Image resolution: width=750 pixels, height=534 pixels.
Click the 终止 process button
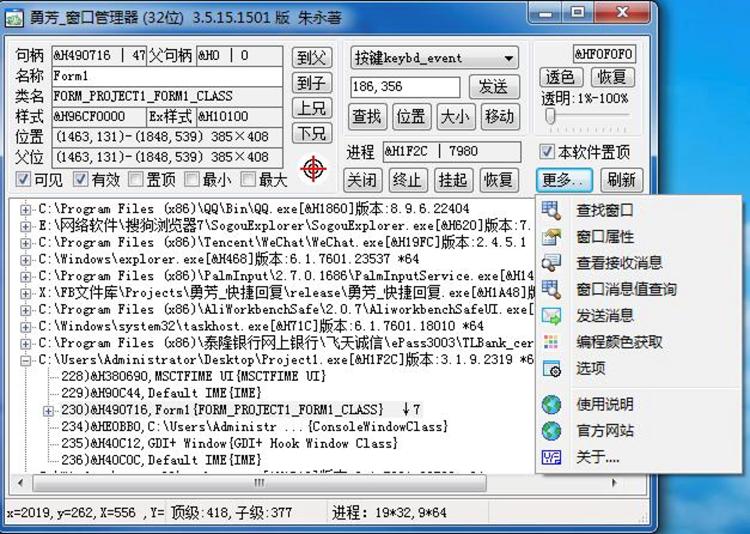[408, 180]
